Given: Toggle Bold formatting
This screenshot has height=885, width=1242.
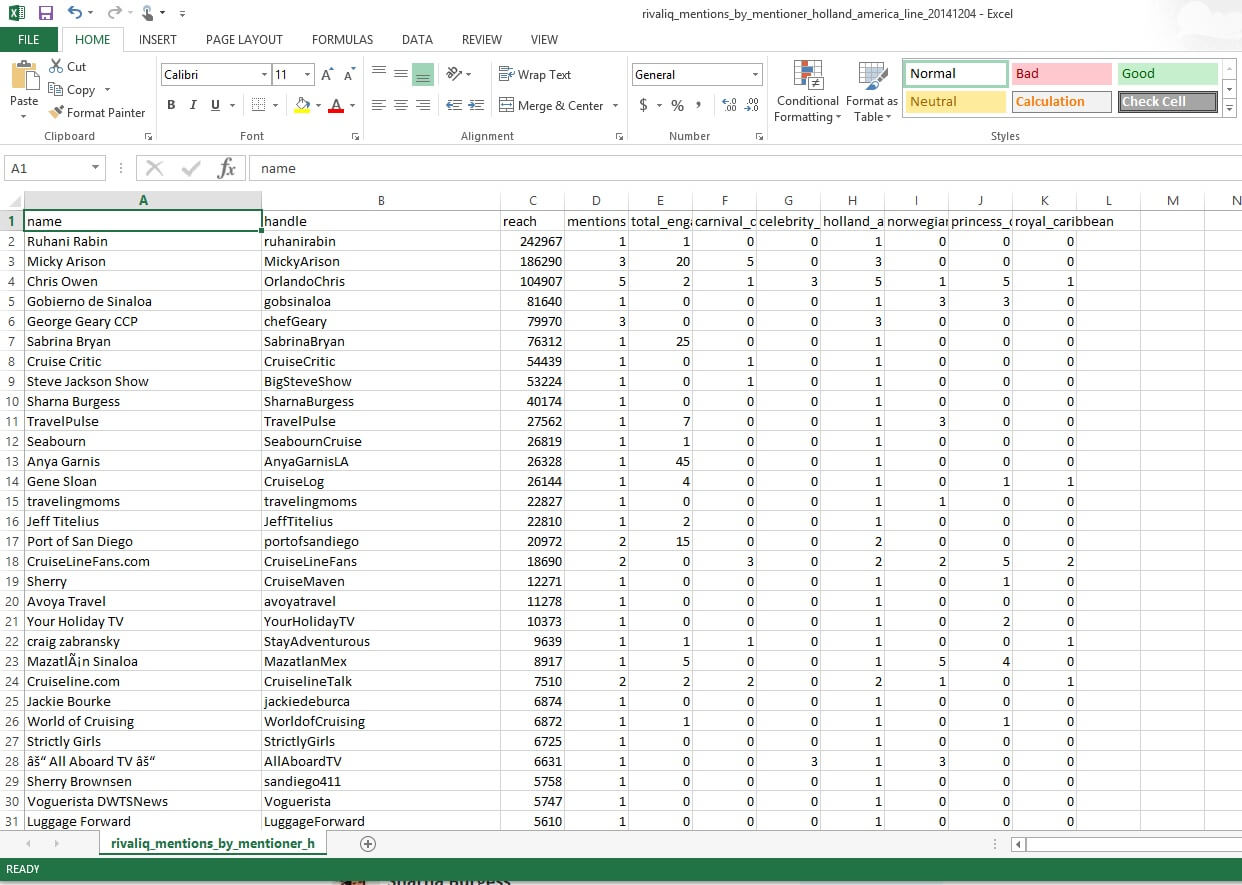Looking at the screenshot, I should [x=171, y=105].
